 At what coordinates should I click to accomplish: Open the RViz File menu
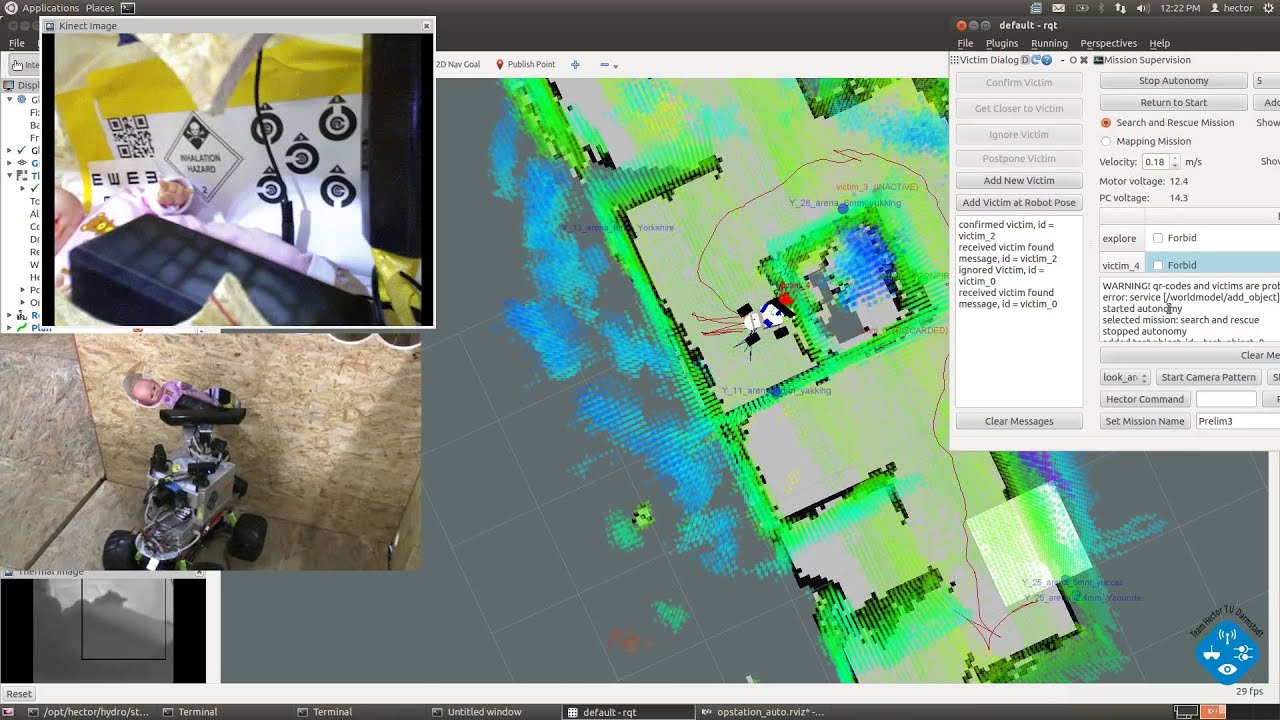click(17, 43)
